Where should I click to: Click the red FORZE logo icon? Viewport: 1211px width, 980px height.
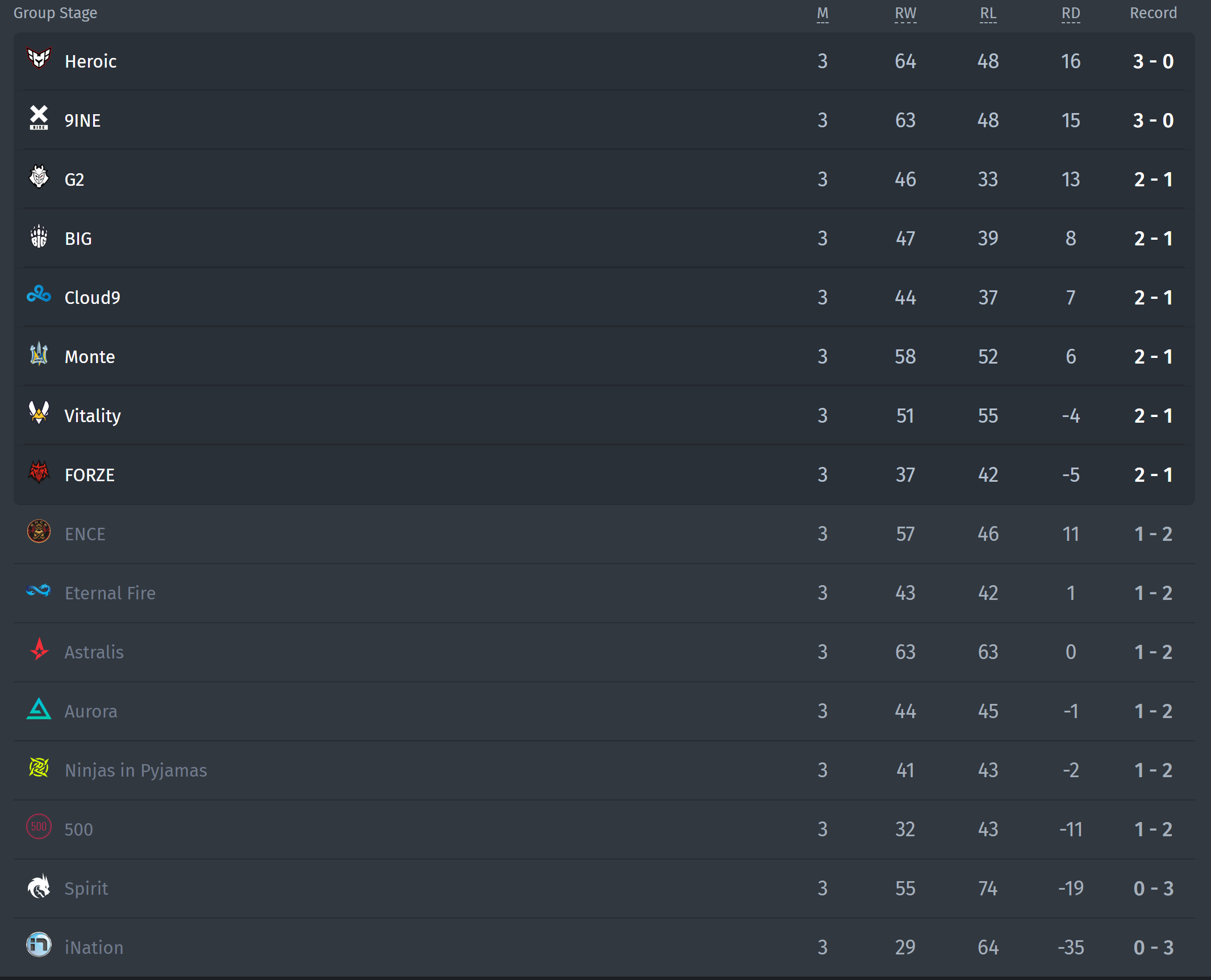click(39, 472)
